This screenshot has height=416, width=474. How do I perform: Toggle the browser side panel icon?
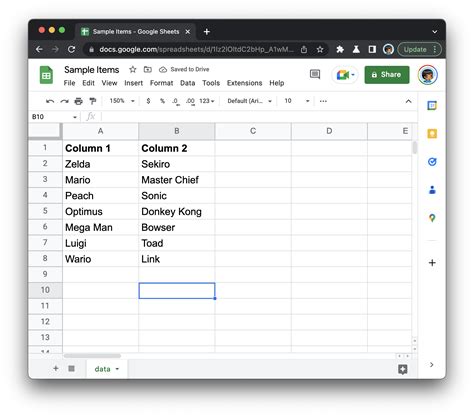372,49
